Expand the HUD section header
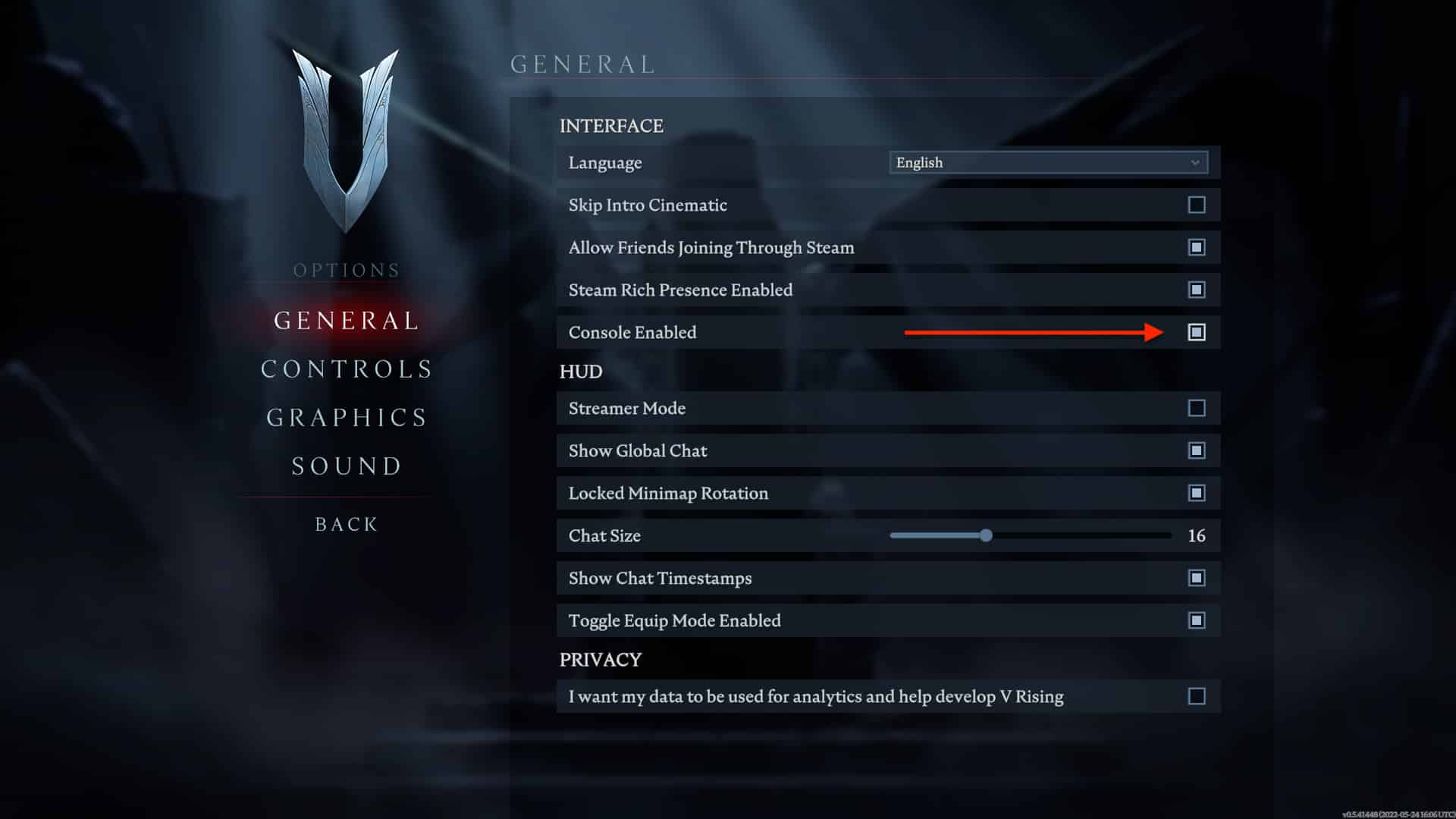 [x=579, y=371]
